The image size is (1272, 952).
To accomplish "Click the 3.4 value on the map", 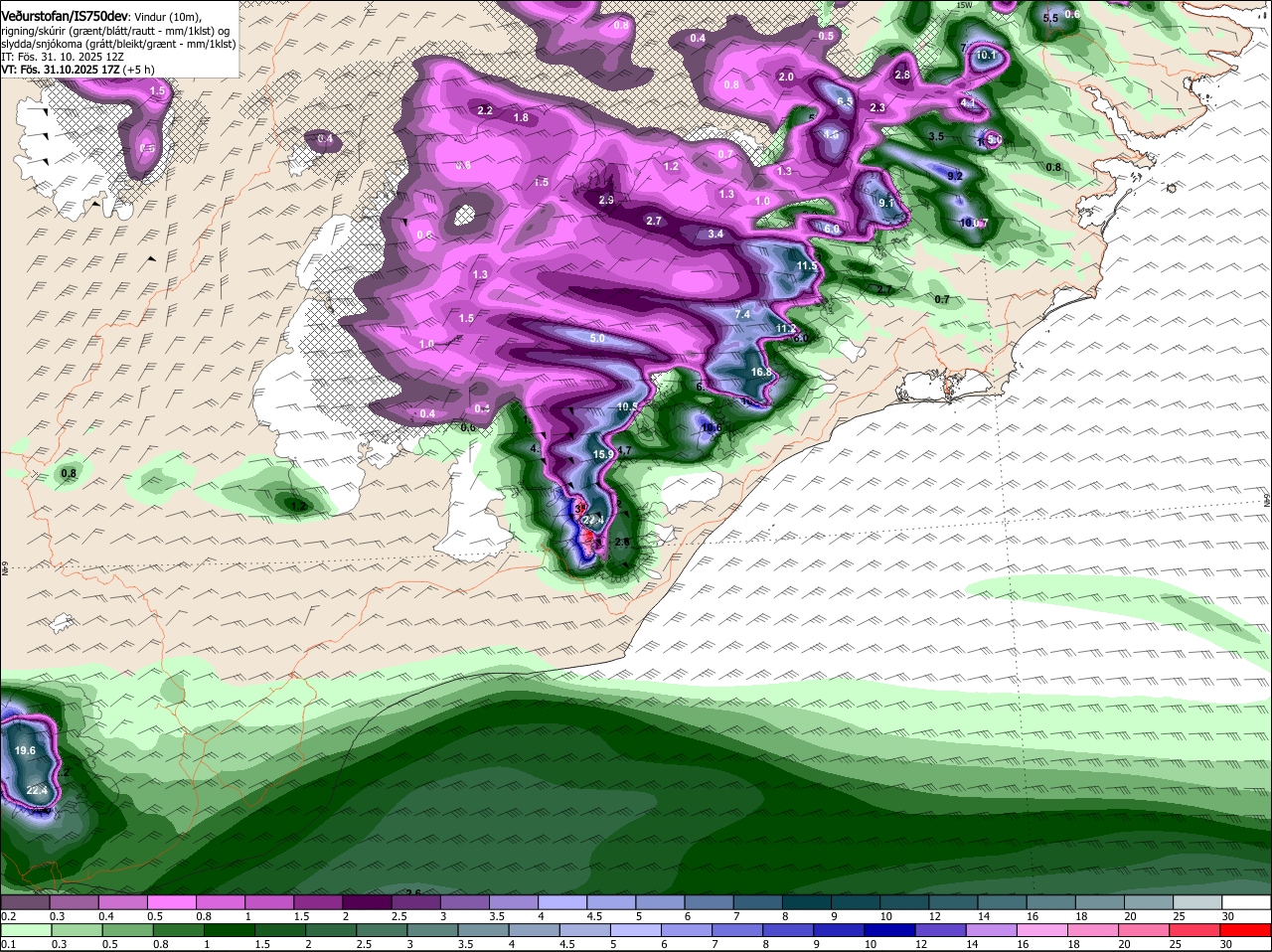I will (x=715, y=234).
